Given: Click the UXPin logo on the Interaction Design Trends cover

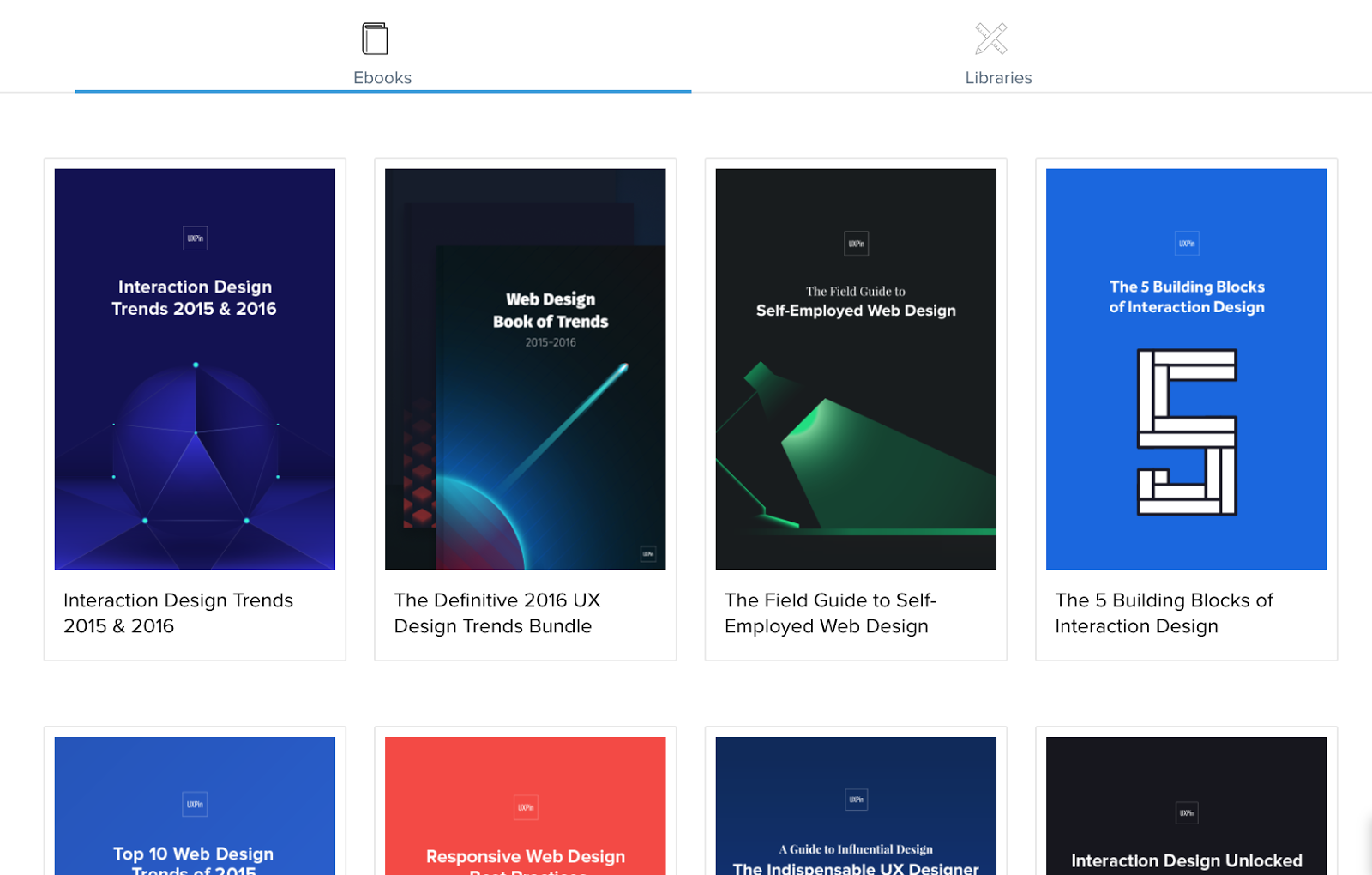Looking at the screenshot, I should pos(195,238).
